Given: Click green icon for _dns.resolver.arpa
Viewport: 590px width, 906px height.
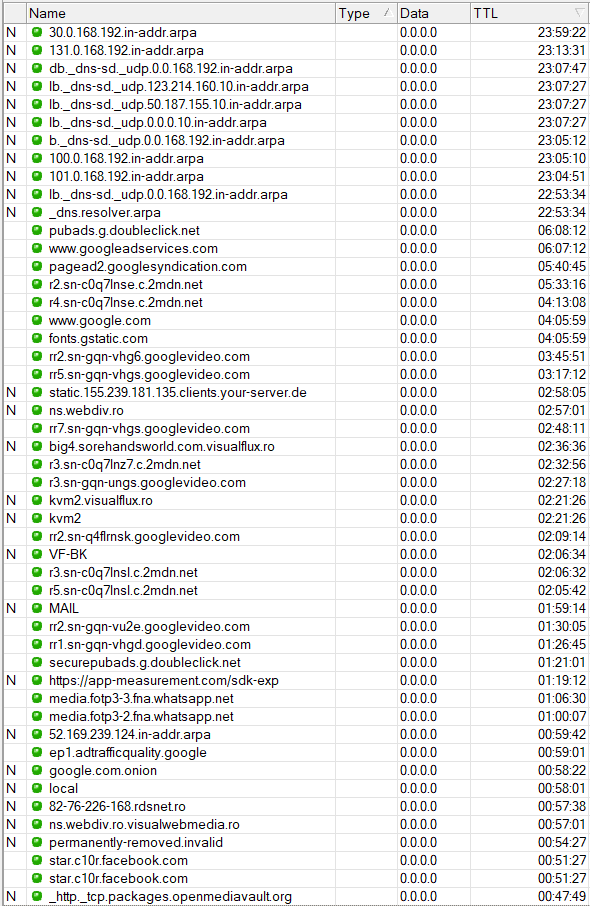Looking at the screenshot, I should click(37, 212).
